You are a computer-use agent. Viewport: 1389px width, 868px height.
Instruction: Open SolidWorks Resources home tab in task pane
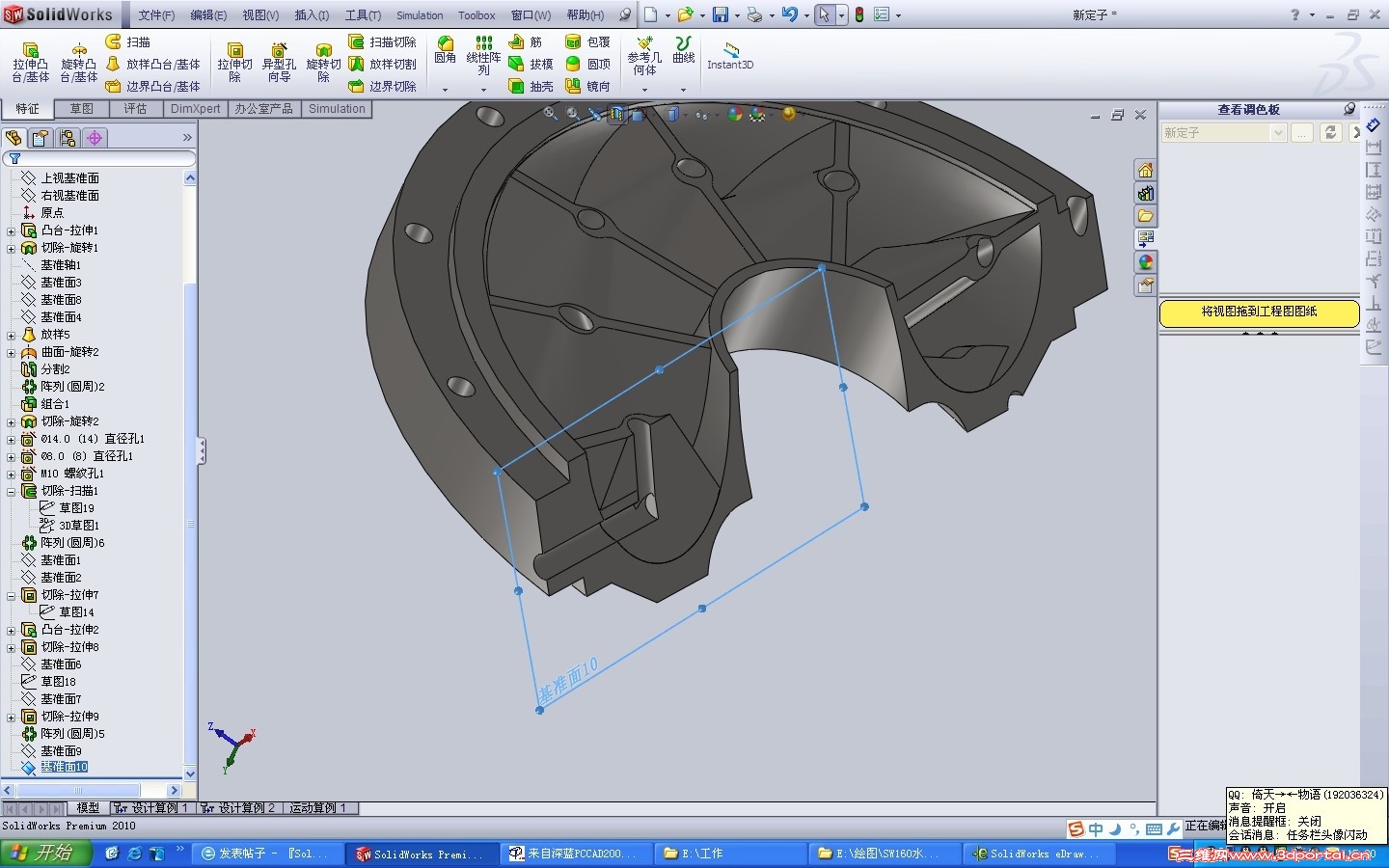[1145, 170]
